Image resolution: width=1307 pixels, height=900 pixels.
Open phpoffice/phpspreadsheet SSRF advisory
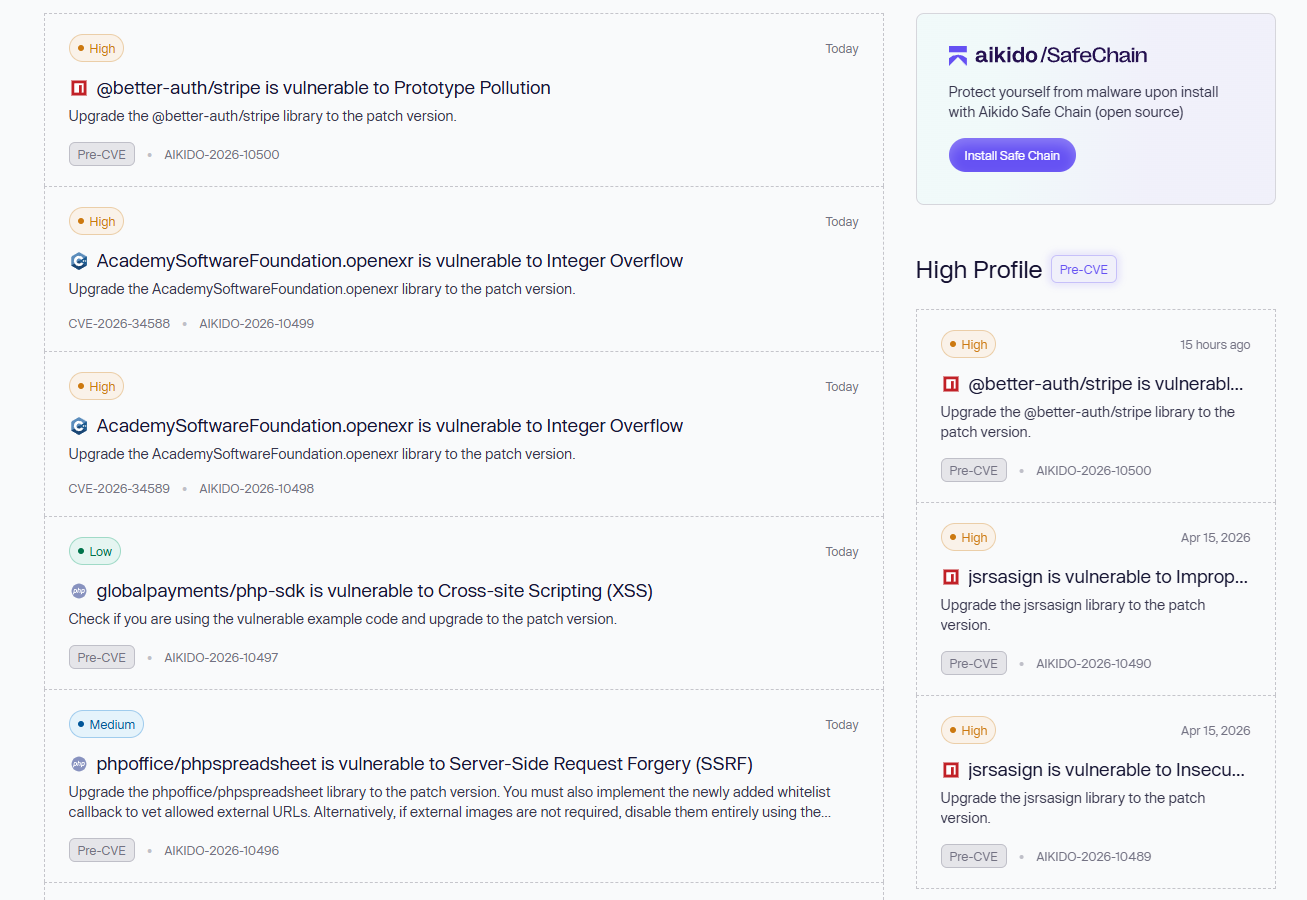click(424, 764)
